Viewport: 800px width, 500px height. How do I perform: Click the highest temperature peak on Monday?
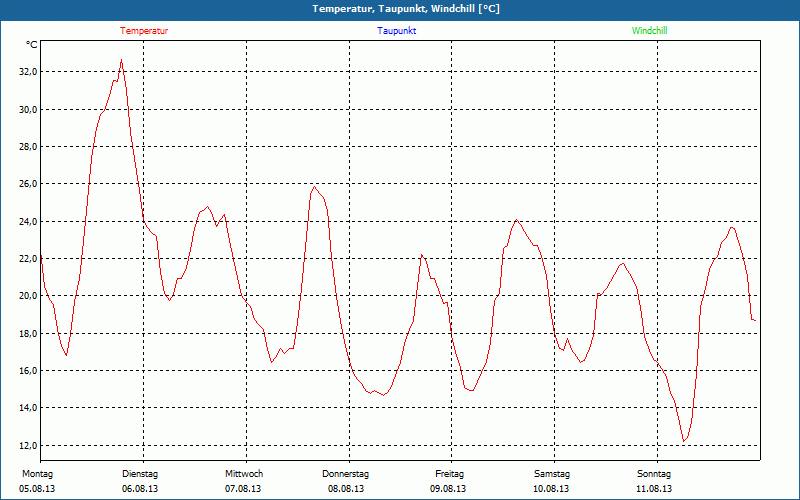[x=121, y=60]
